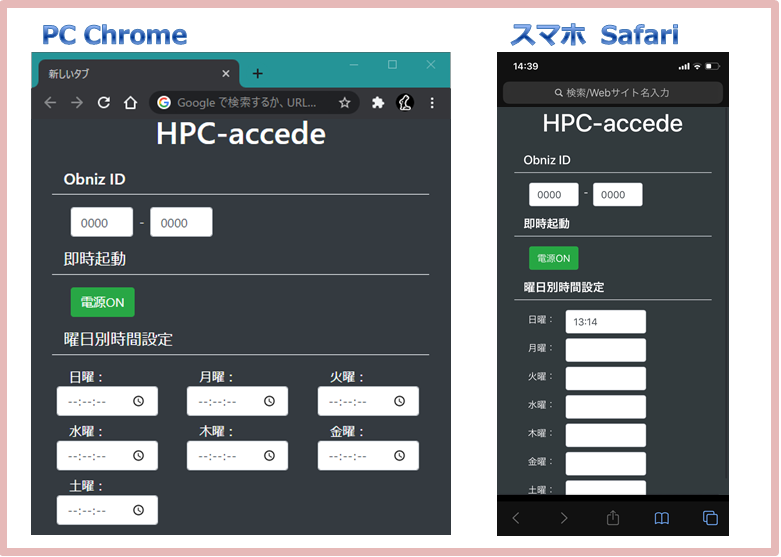
Task: Open Chrome's three-dot menu
Action: [x=432, y=103]
